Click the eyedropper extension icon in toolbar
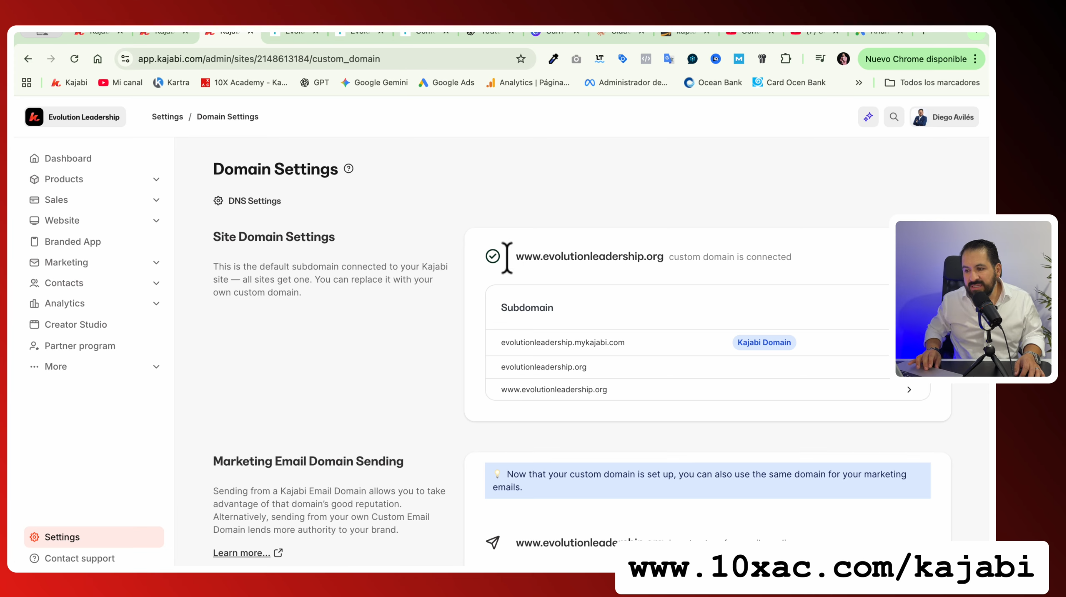This screenshot has width=1066, height=597. [x=553, y=59]
